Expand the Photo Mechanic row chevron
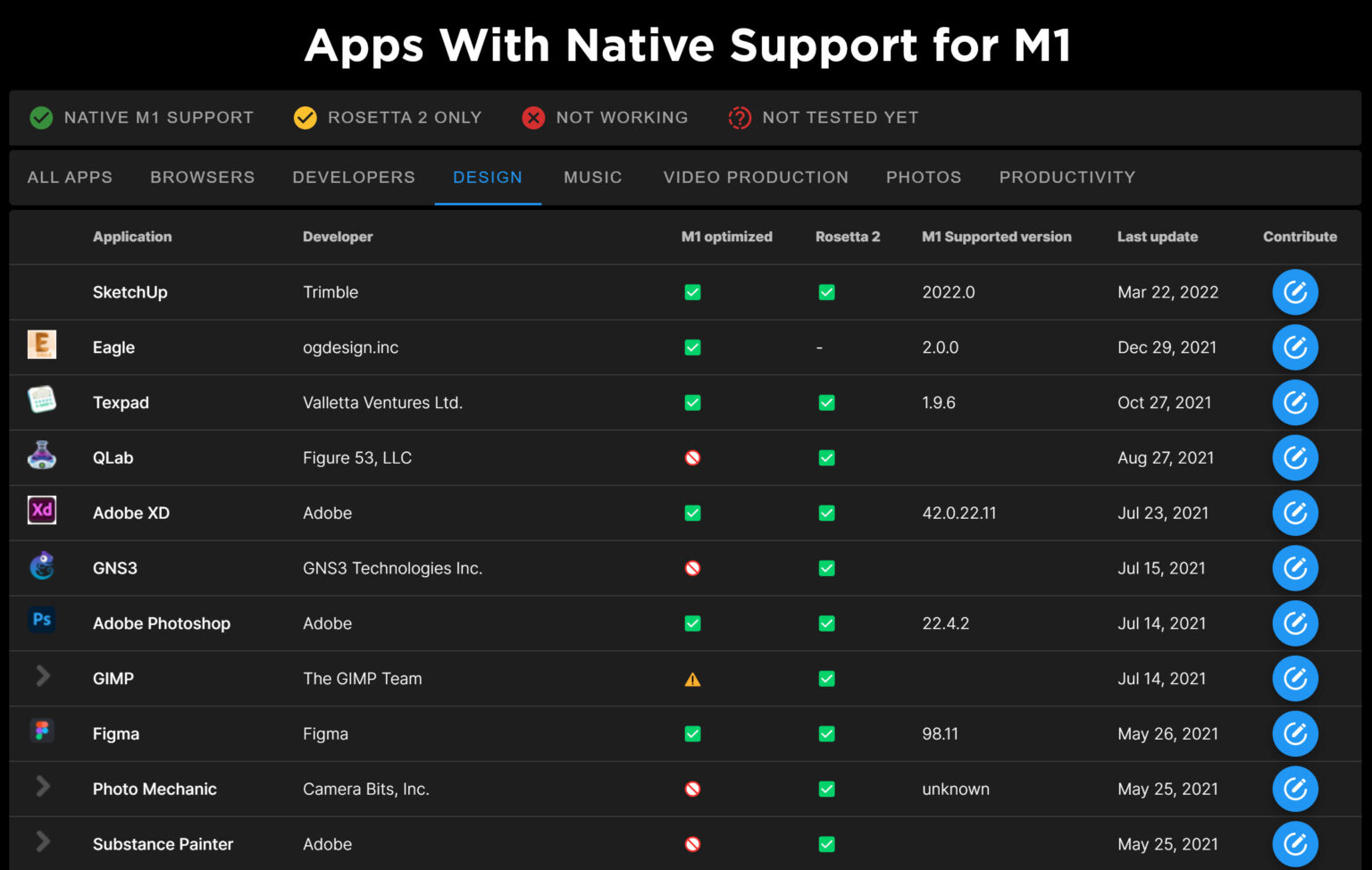This screenshot has height=870, width=1372. (42, 787)
